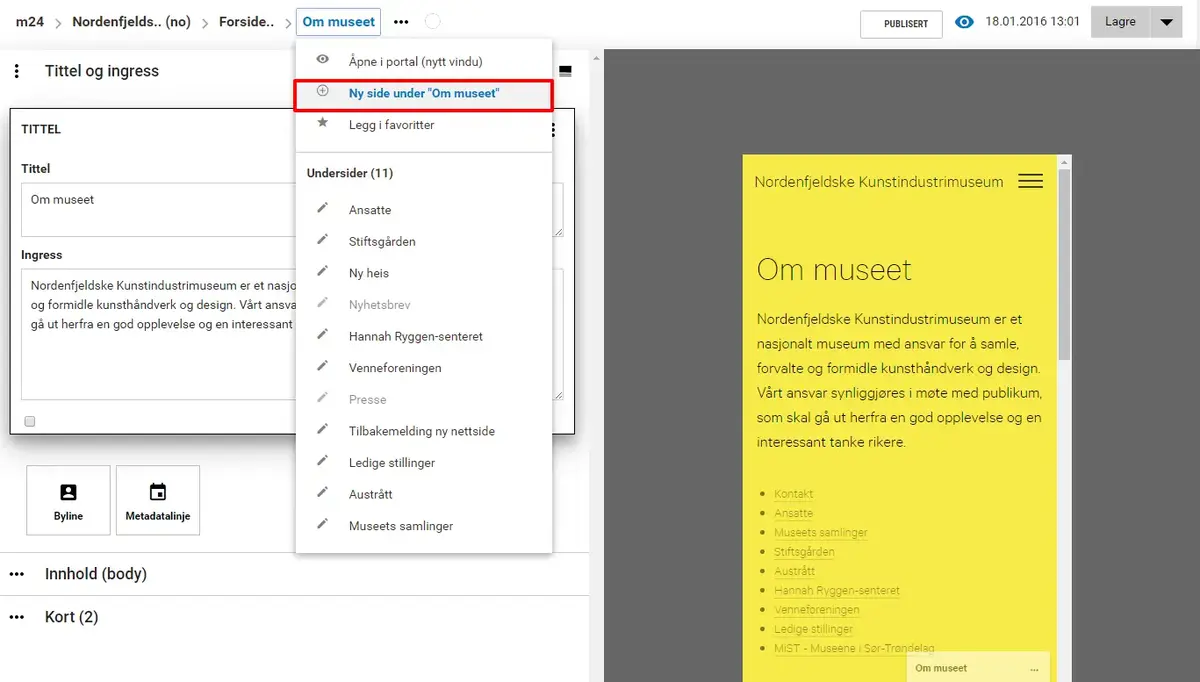Go to the Forside.. breadcrumb
The height and width of the screenshot is (682, 1200).
pos(246,21)
